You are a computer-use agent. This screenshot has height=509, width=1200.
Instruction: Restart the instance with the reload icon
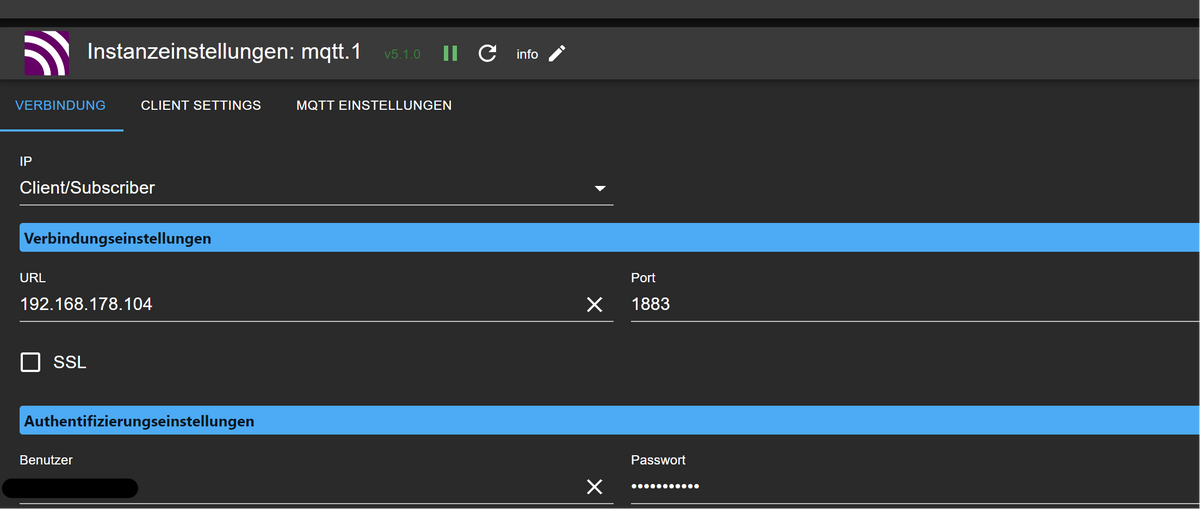[488, 53]
